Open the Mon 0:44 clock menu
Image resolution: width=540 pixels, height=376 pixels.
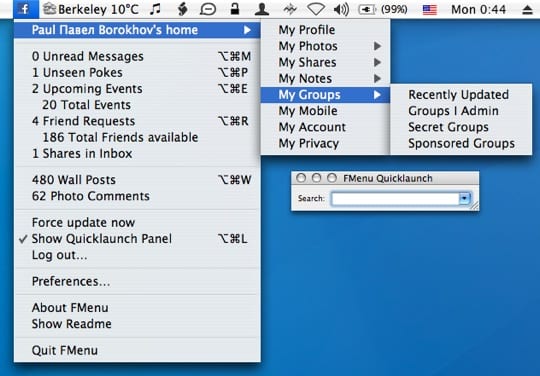click(x=478, y=9)
